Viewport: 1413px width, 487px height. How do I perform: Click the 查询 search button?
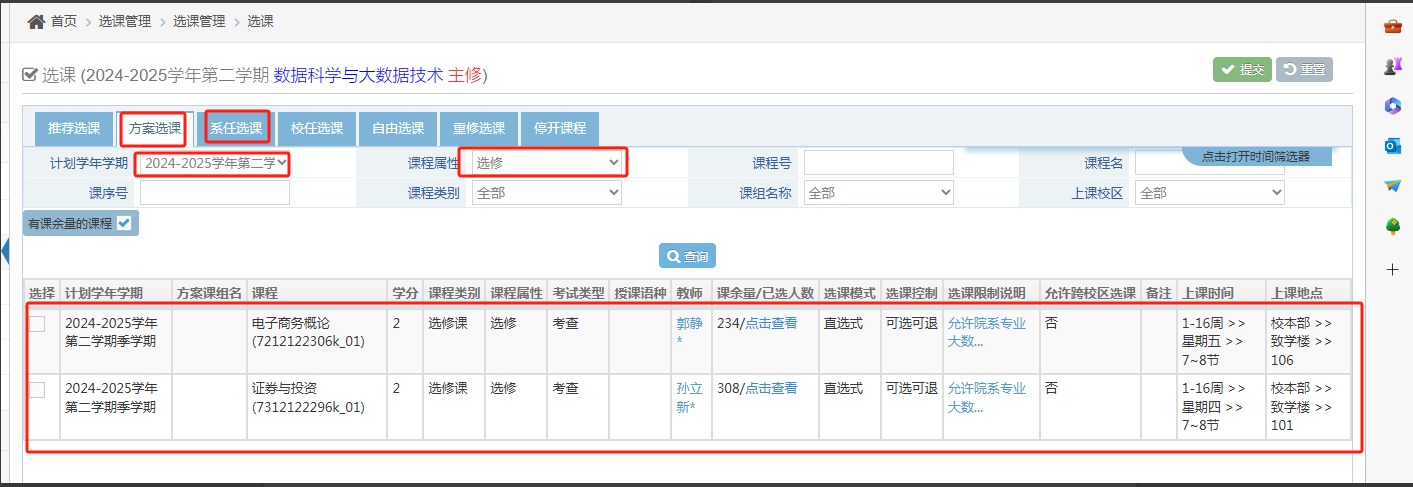(x=687, y=257)
